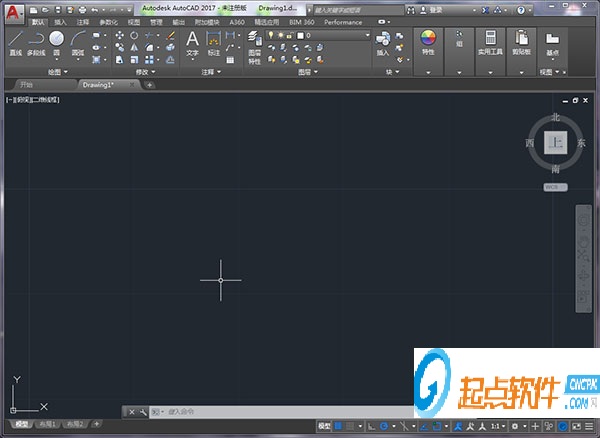Image resolution: width=600 pixels, height=438 pixels.
Task: Switch to the A360 ribbon tab
Action: (x=237, y=22)
